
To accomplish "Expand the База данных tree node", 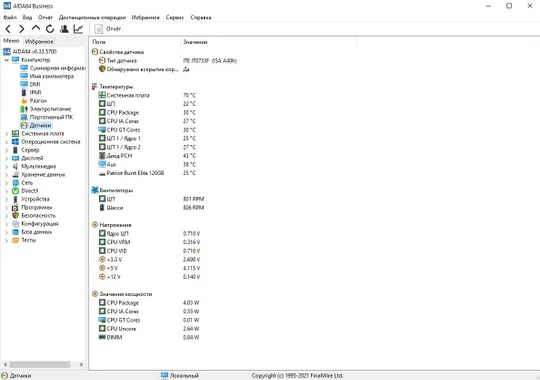I will pyautogui.click(x=7, y=232).
